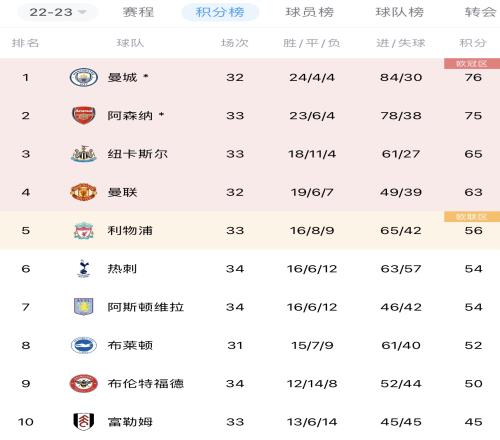Click the Tottenham club crest
The width and height of the screenshot is (500, 440).
(x=83, y=269)
